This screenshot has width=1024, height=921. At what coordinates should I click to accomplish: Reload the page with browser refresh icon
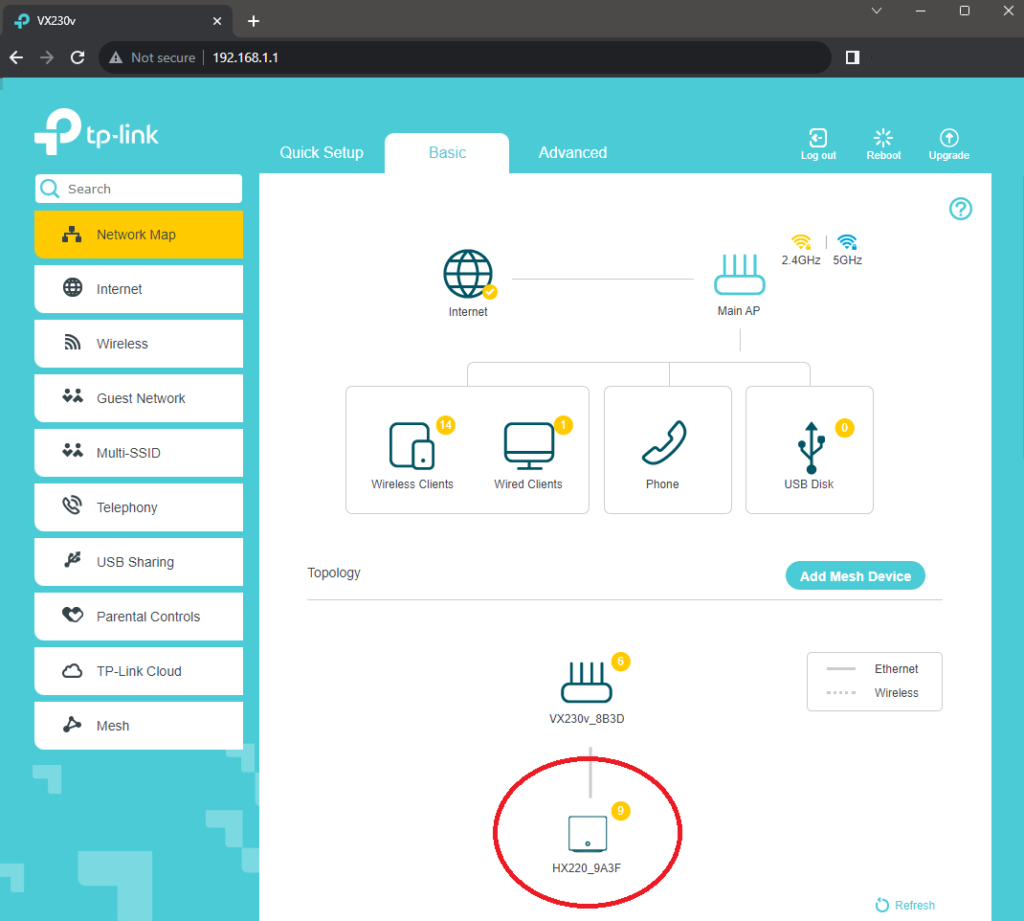78,57
